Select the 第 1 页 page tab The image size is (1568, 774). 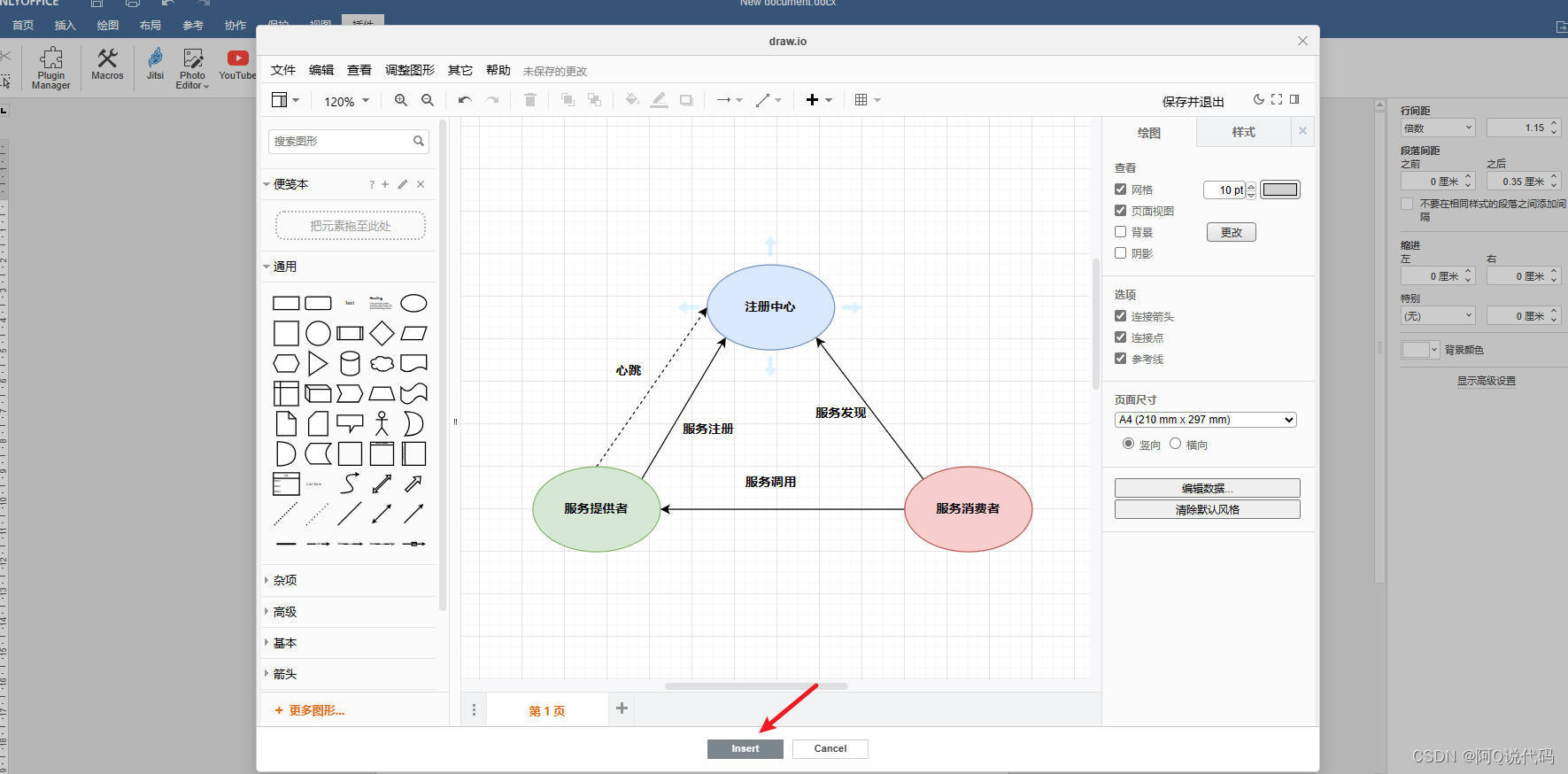pos(547,710)
